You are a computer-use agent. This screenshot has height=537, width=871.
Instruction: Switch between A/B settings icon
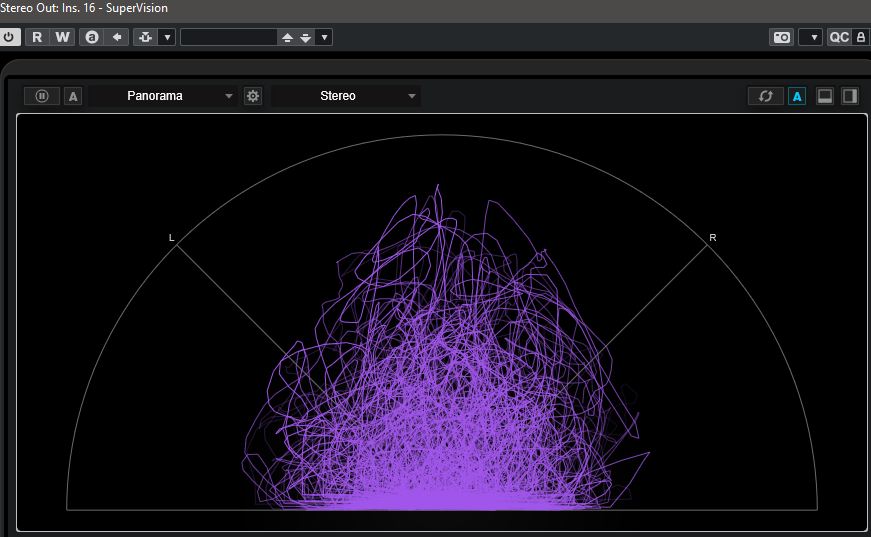(92, 37)
